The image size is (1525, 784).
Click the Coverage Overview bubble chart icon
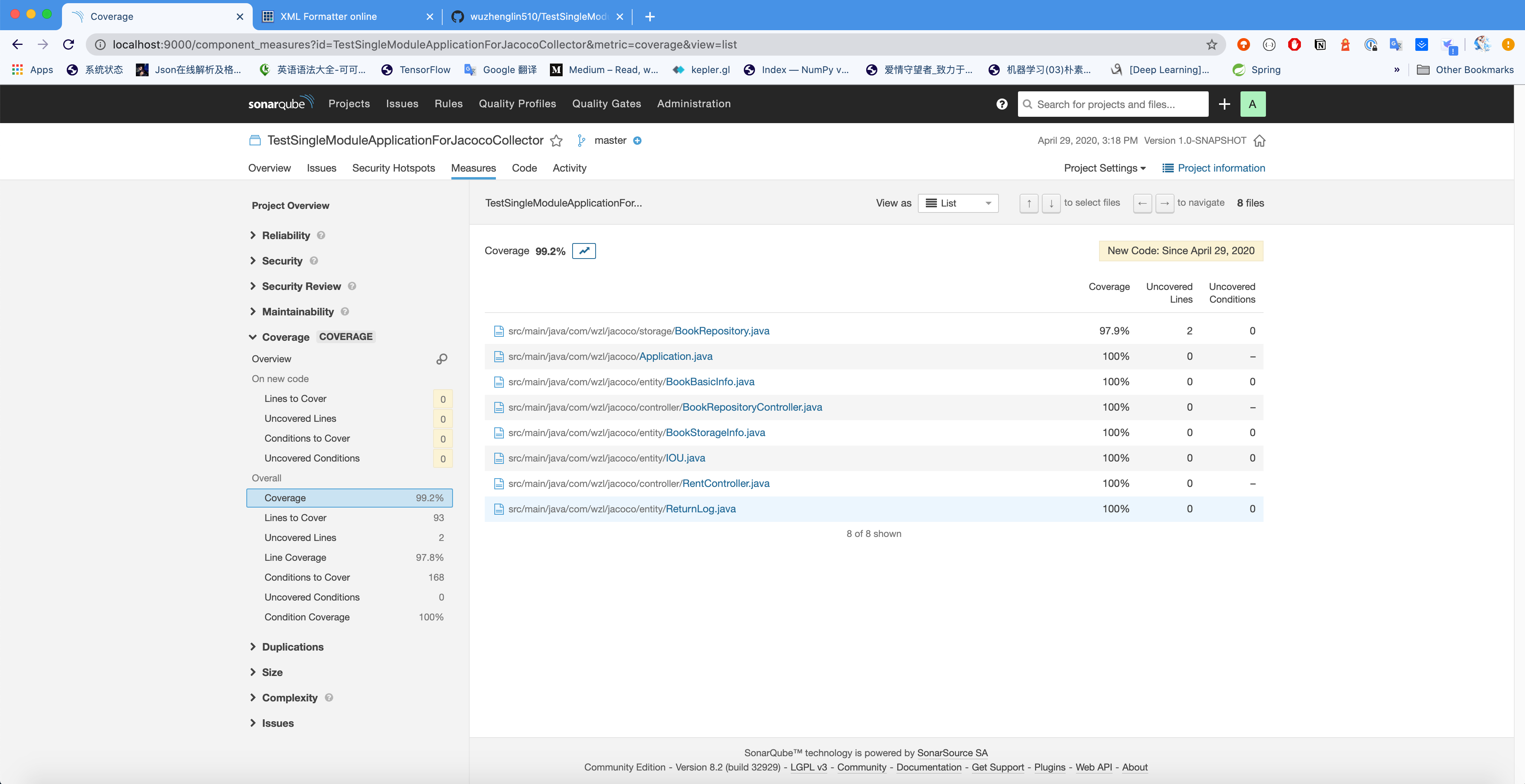441,359
